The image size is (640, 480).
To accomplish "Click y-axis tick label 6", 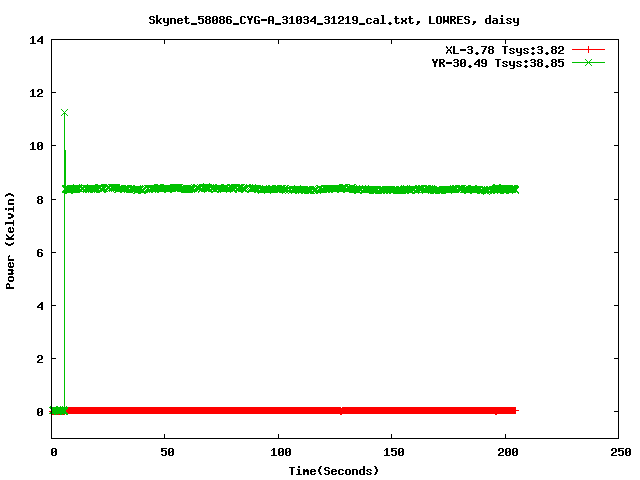I will click(x=40, y=253).
